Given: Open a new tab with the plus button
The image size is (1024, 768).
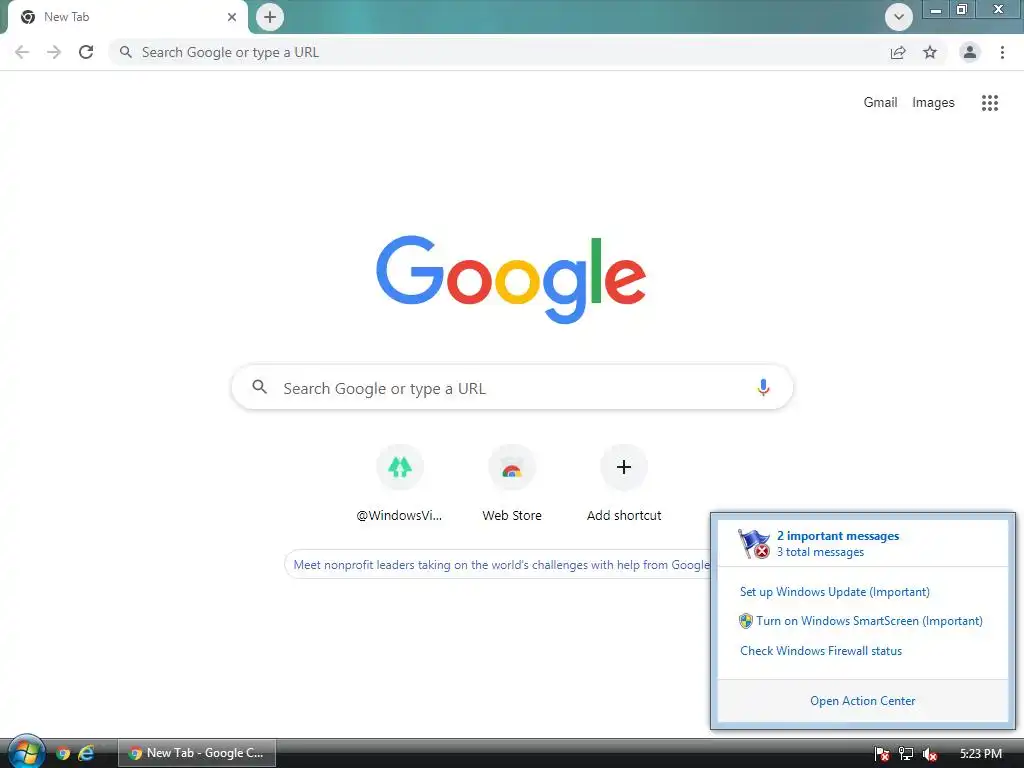Looking at the screenshot, I should [x=270, y=17].
